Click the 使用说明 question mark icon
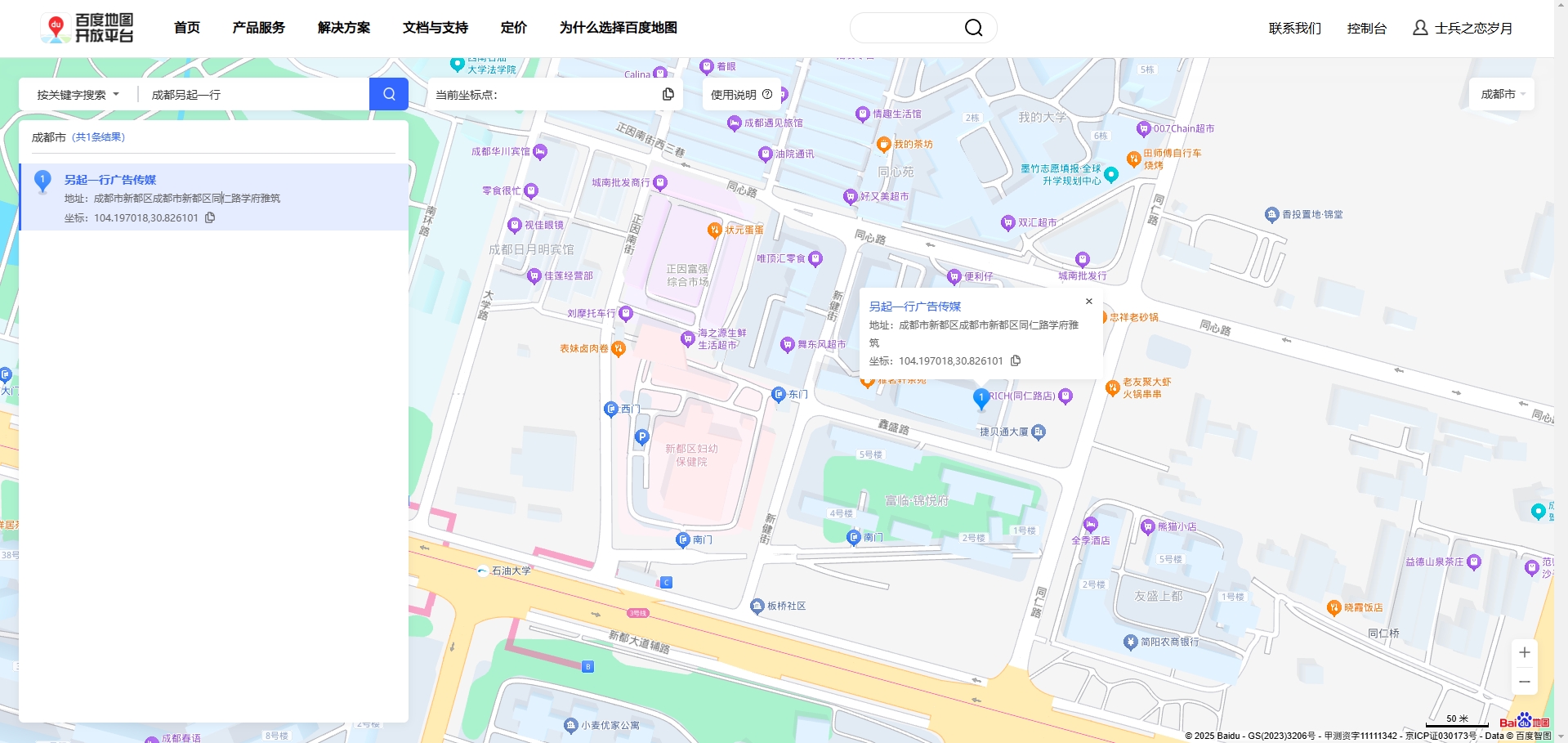The width and height of the screenshot is (1568, 743). pyautogui.click(x=767, y=94)
